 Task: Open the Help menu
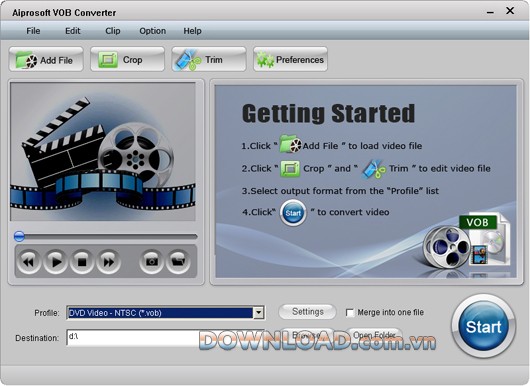click(x=192, y=31)
